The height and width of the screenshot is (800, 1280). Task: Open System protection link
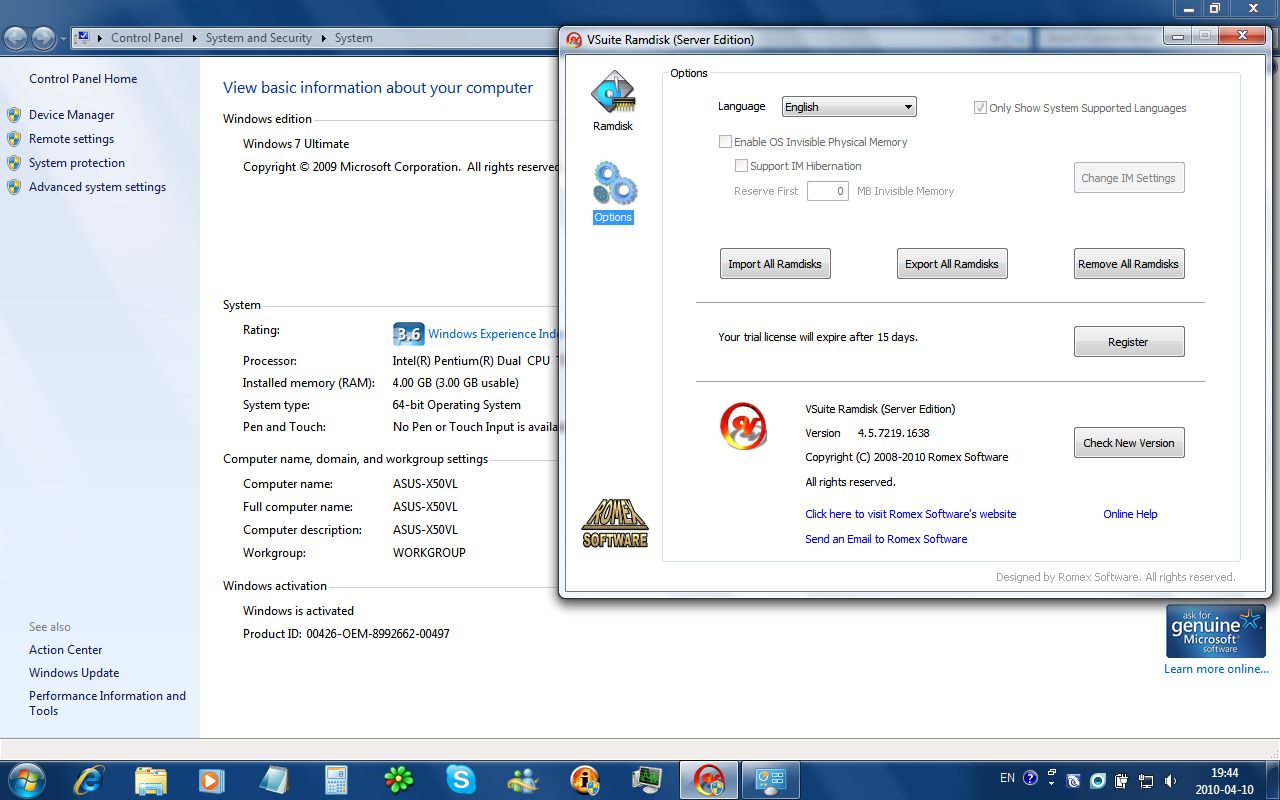pos(77,163)
